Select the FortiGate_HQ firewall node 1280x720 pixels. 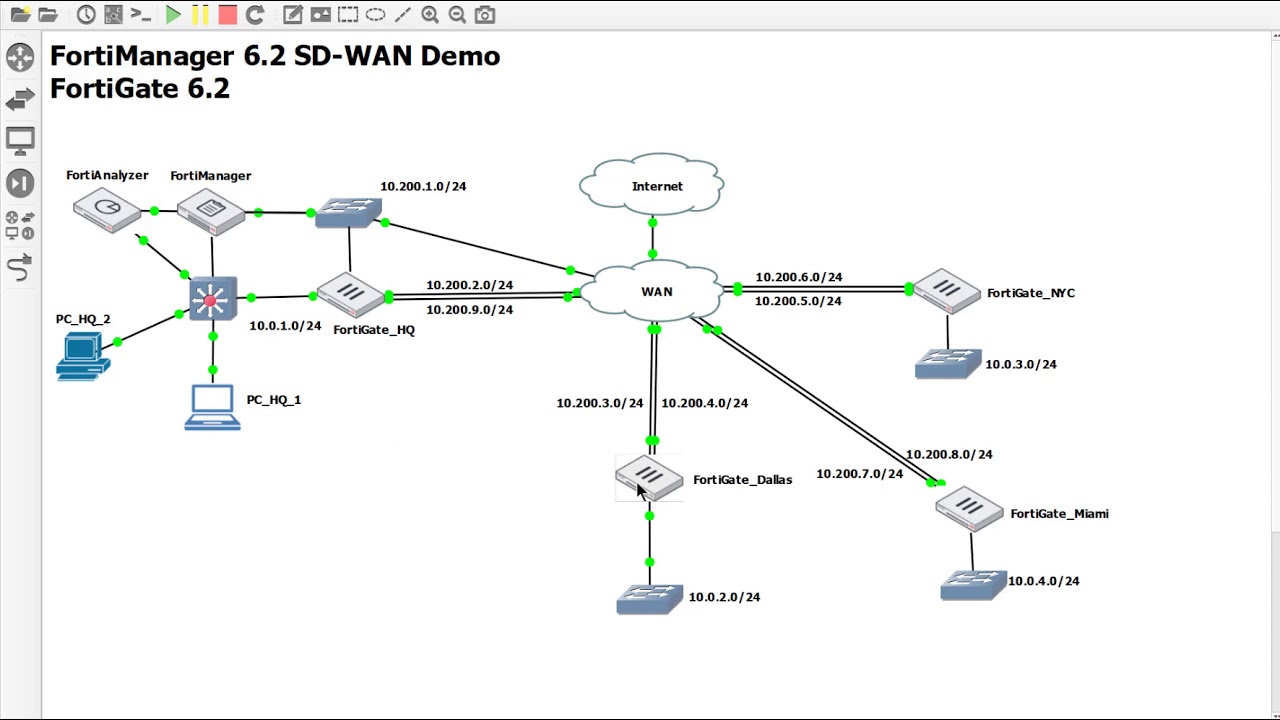point(351,295)
